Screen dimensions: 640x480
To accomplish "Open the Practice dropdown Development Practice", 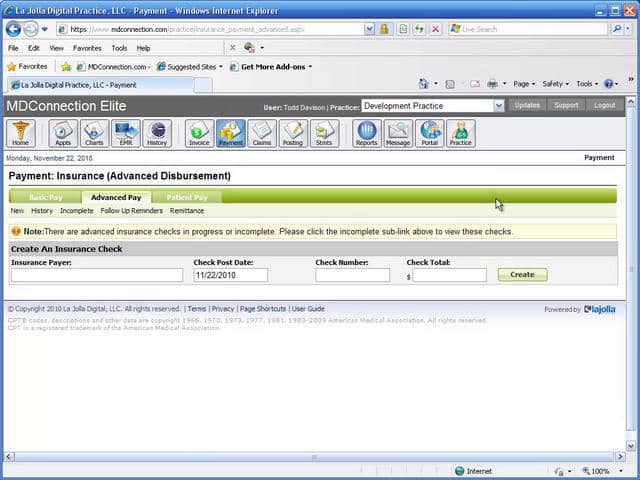I will (433, 106).
